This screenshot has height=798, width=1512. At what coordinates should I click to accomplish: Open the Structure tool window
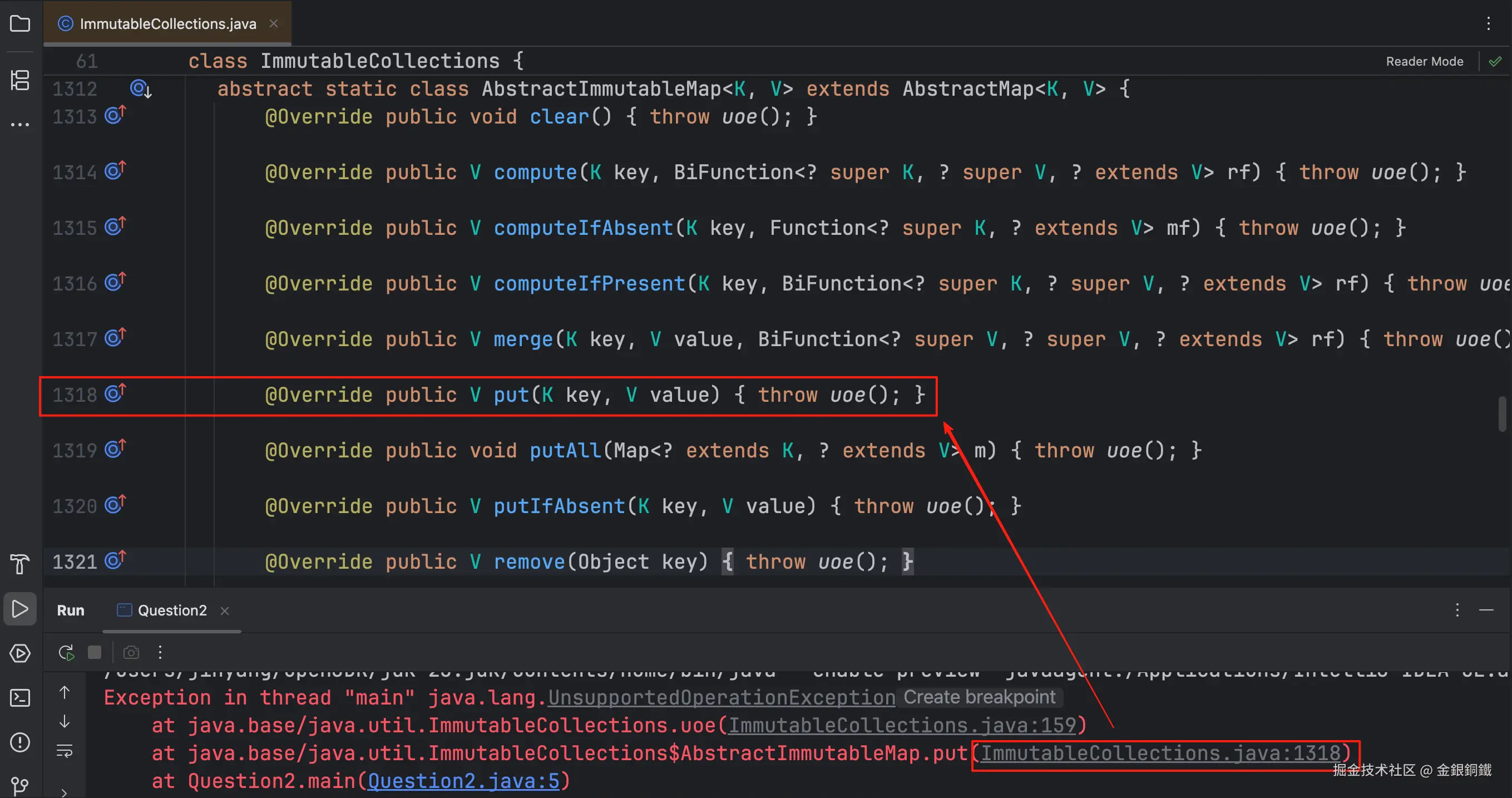click(20, 80)
